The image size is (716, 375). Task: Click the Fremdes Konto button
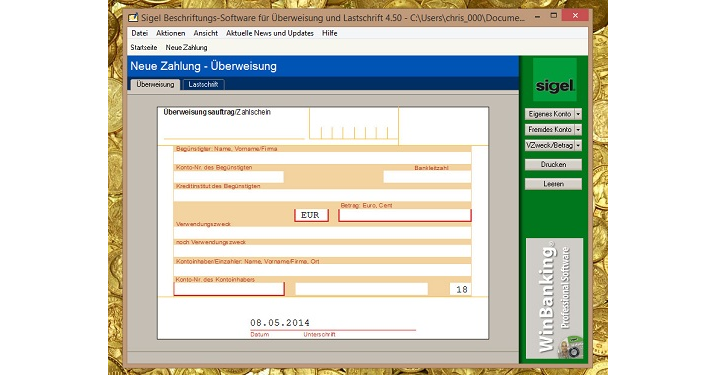click(x=549, y=130)
